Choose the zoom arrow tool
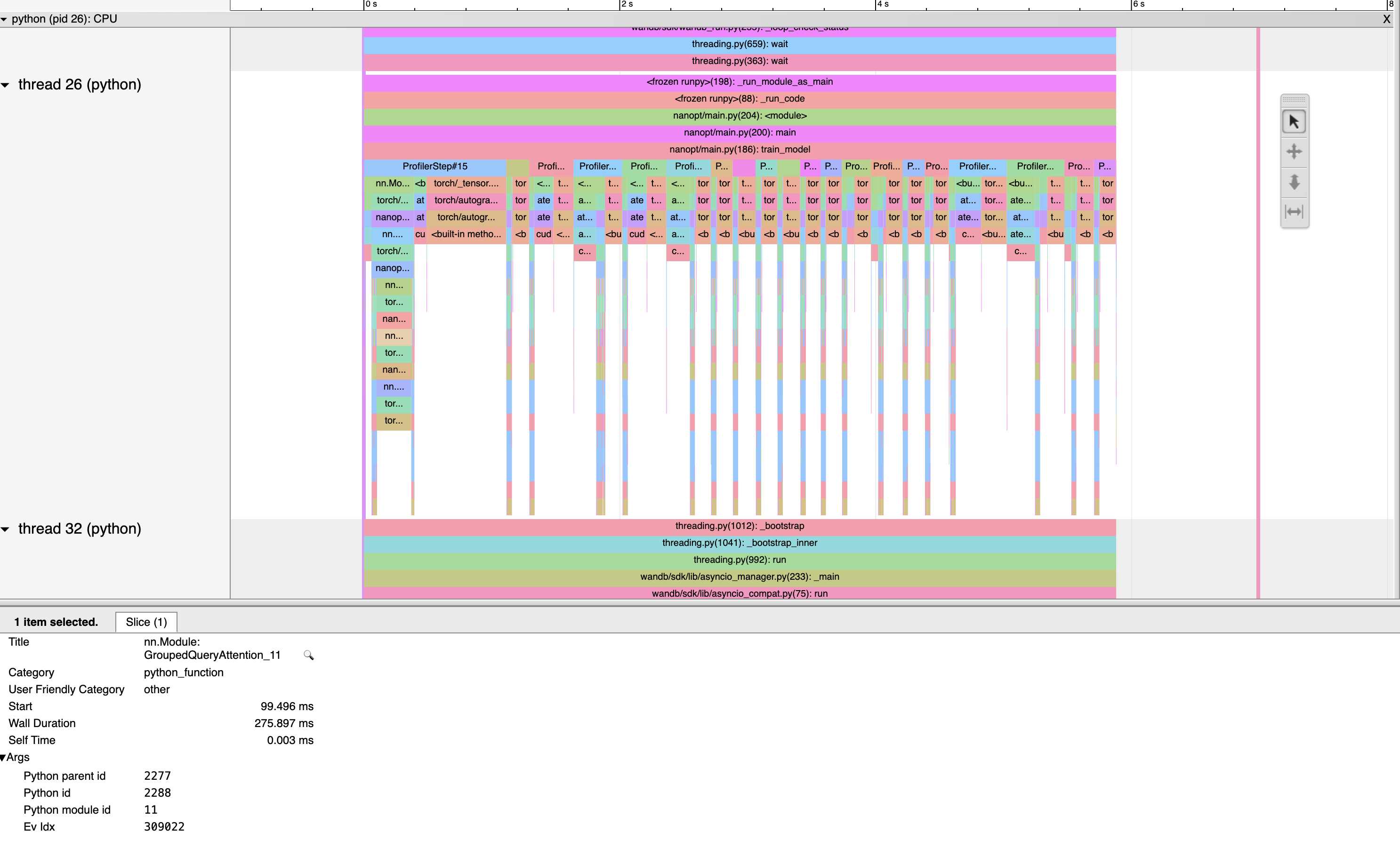This screenshot has height=848, width=1400. click(x=1294, y=182)
